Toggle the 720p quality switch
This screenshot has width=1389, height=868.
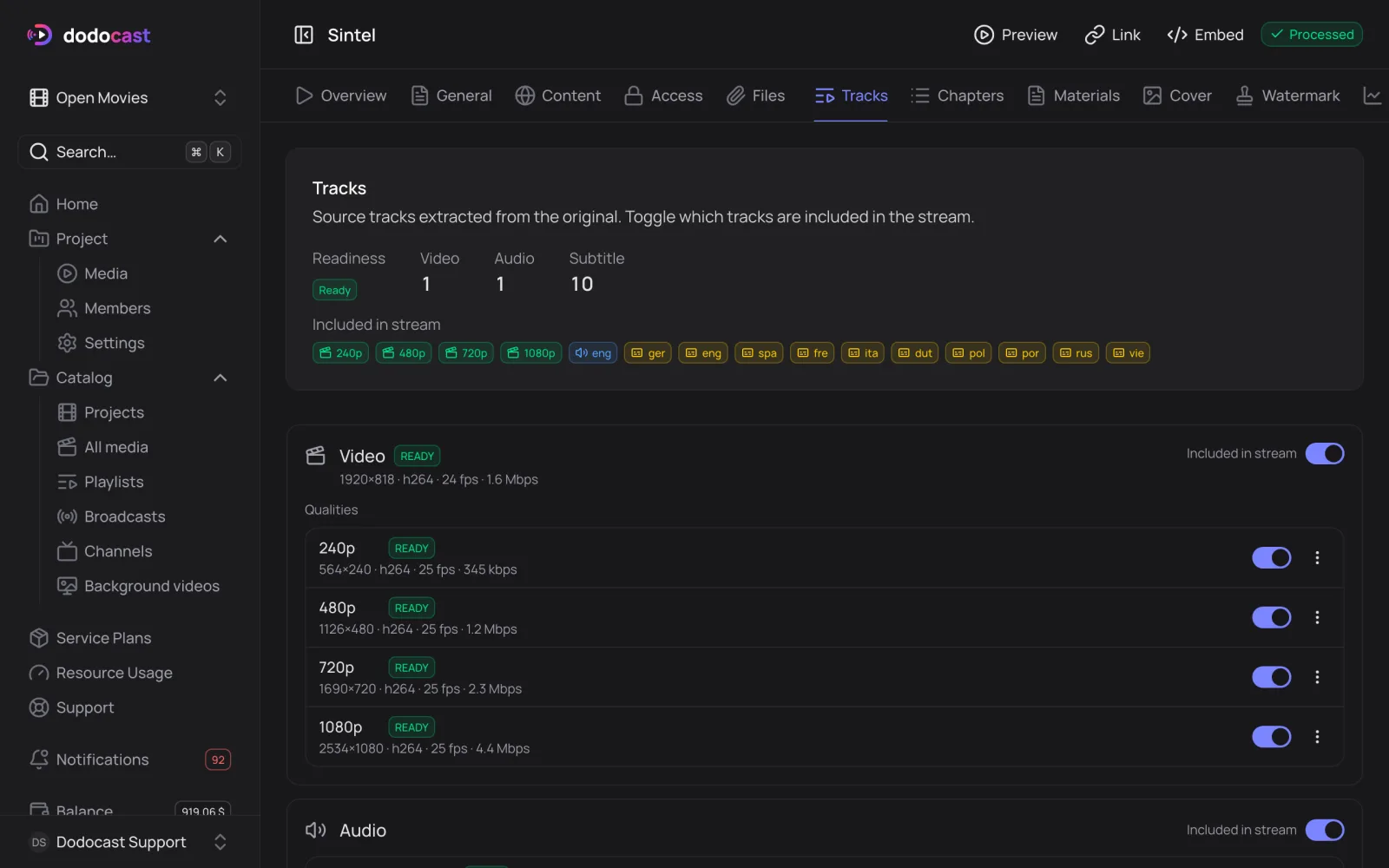(x=1272, y=677)
